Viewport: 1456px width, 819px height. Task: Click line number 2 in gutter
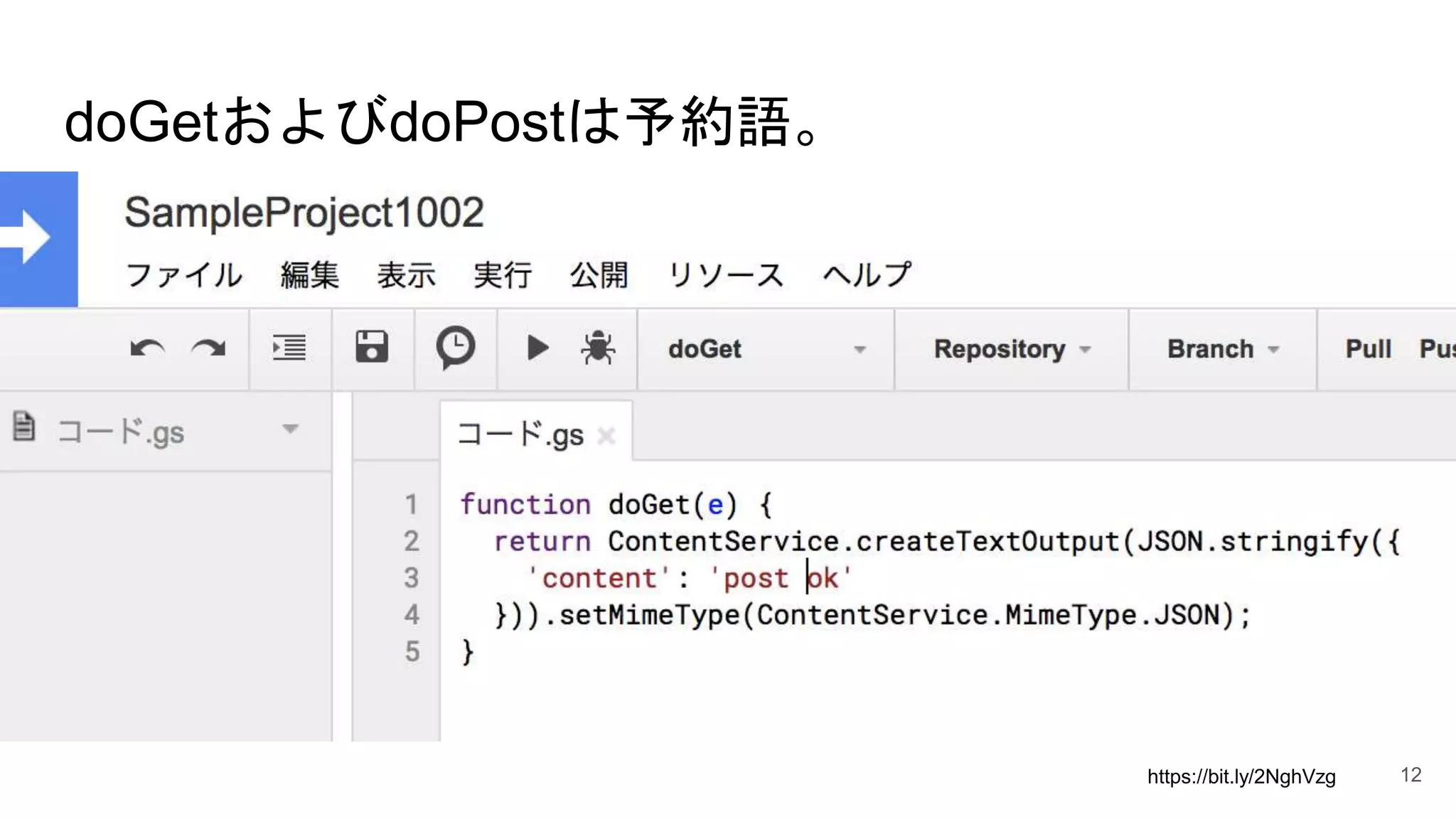coord(411,541)
